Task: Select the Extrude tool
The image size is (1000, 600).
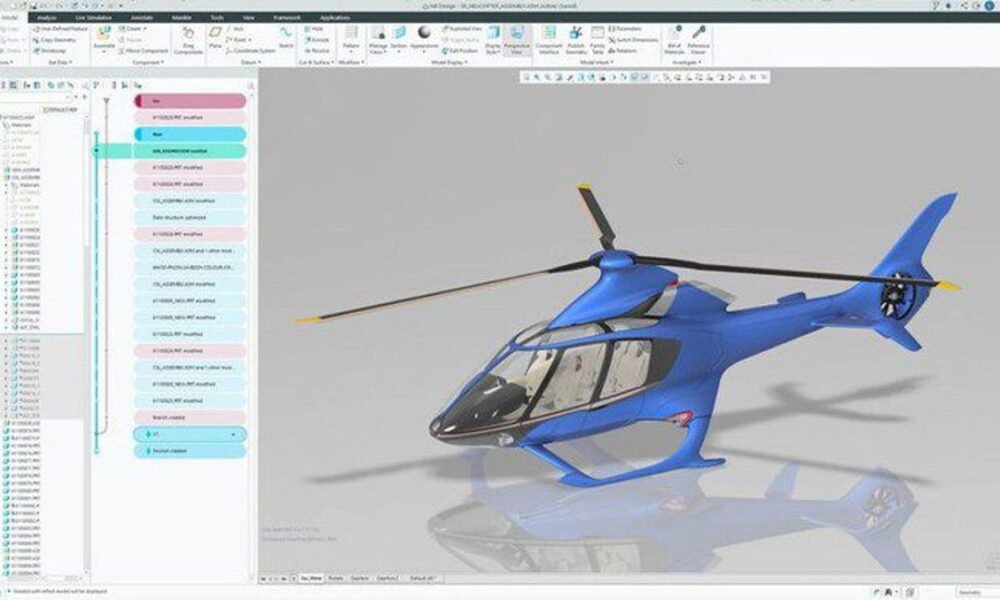Action: coord(316,40)
